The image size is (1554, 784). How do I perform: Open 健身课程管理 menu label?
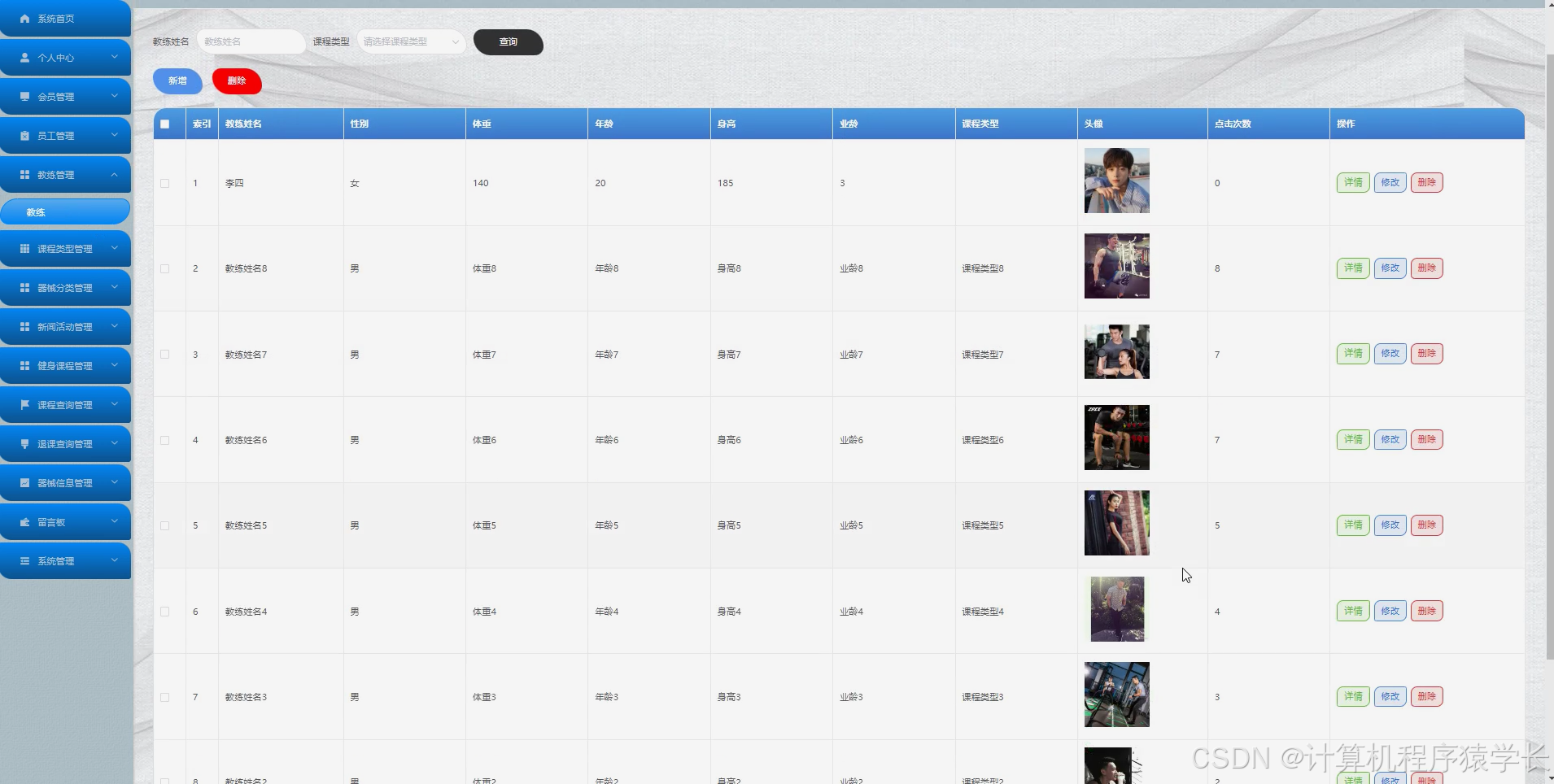click(65, 366)
